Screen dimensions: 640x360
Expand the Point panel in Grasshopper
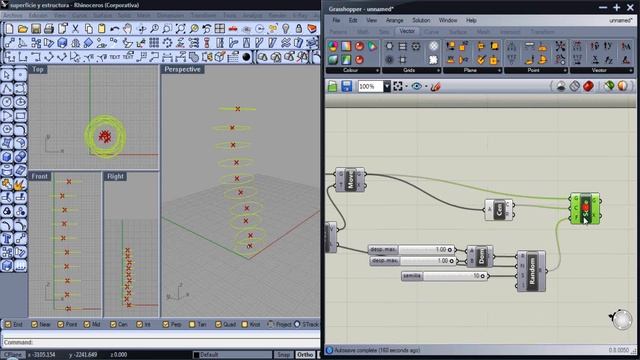pos(565,71)
